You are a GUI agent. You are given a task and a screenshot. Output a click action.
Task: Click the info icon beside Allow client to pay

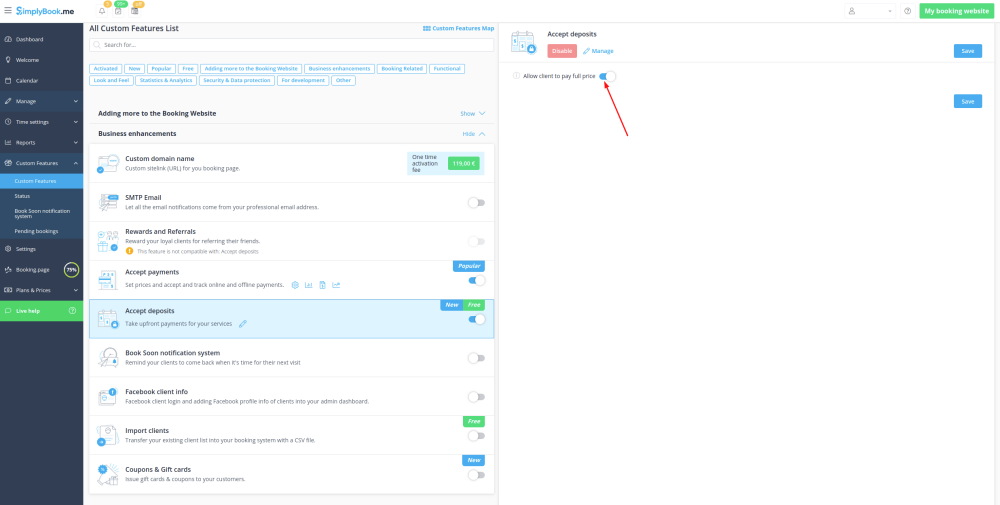click(x=516, y=76)
